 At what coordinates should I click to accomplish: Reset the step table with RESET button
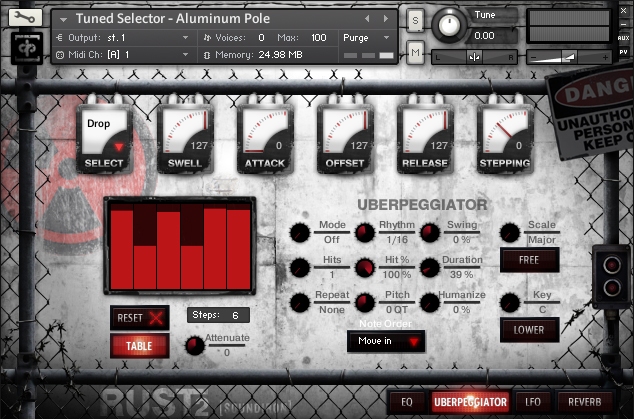click(139, 318)
